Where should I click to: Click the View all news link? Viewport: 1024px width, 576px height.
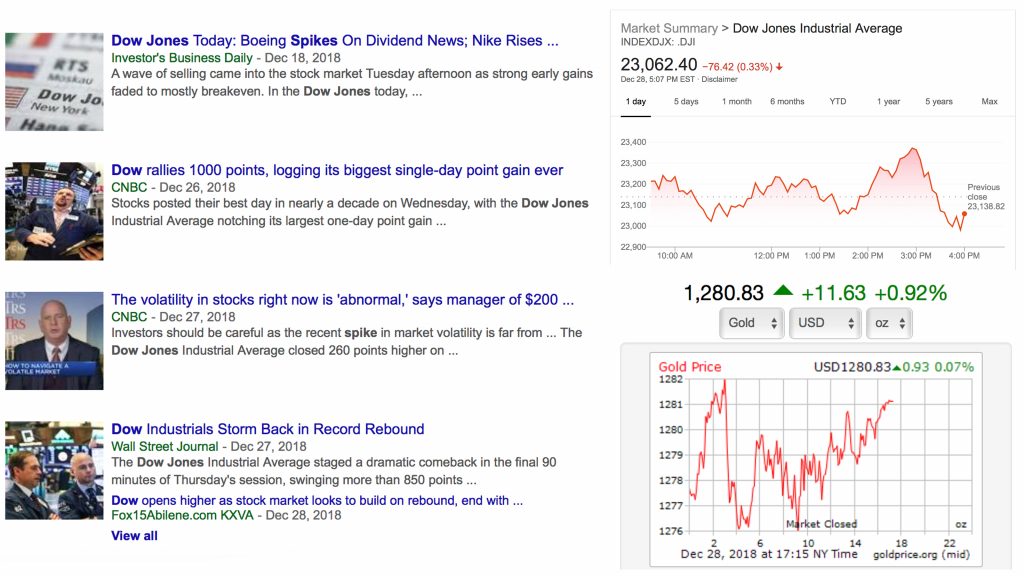pyautogui.click(x=134, y=535)
